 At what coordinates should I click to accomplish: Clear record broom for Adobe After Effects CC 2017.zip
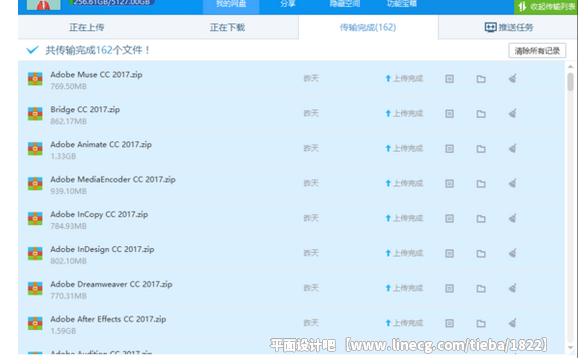point(512,323)
